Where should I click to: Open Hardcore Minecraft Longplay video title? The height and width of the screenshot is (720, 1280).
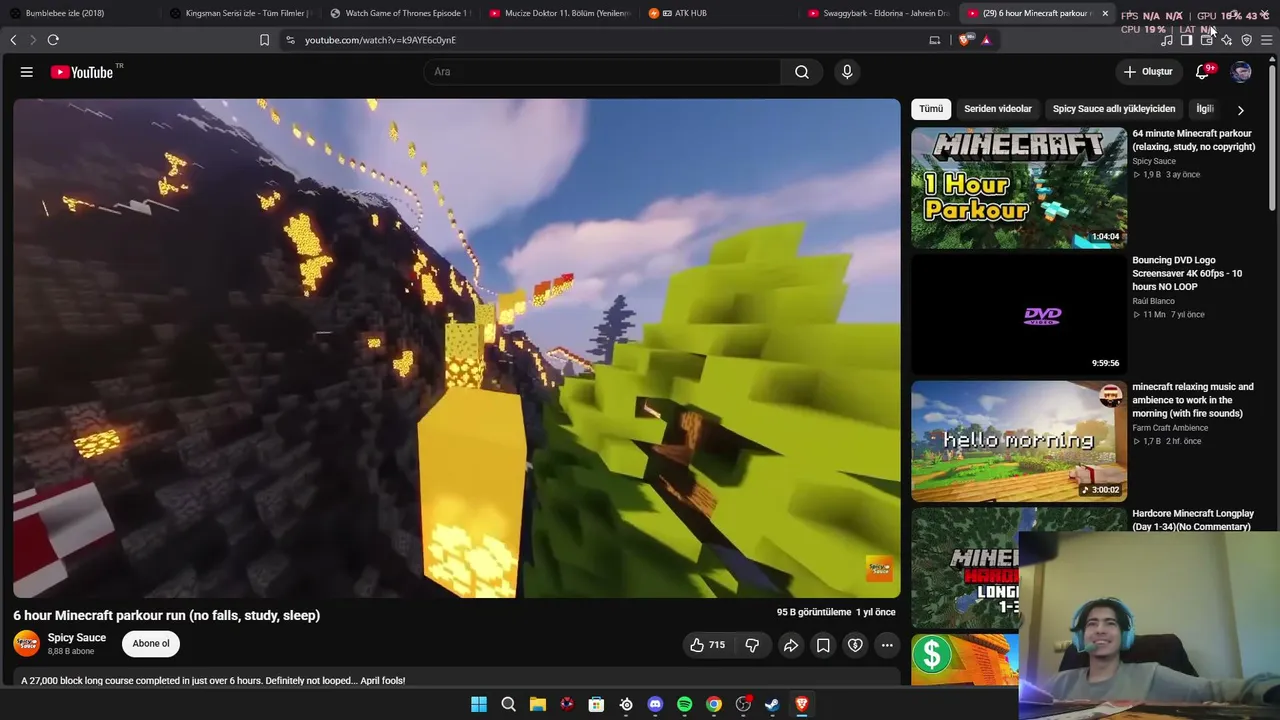coord(1192,519)
